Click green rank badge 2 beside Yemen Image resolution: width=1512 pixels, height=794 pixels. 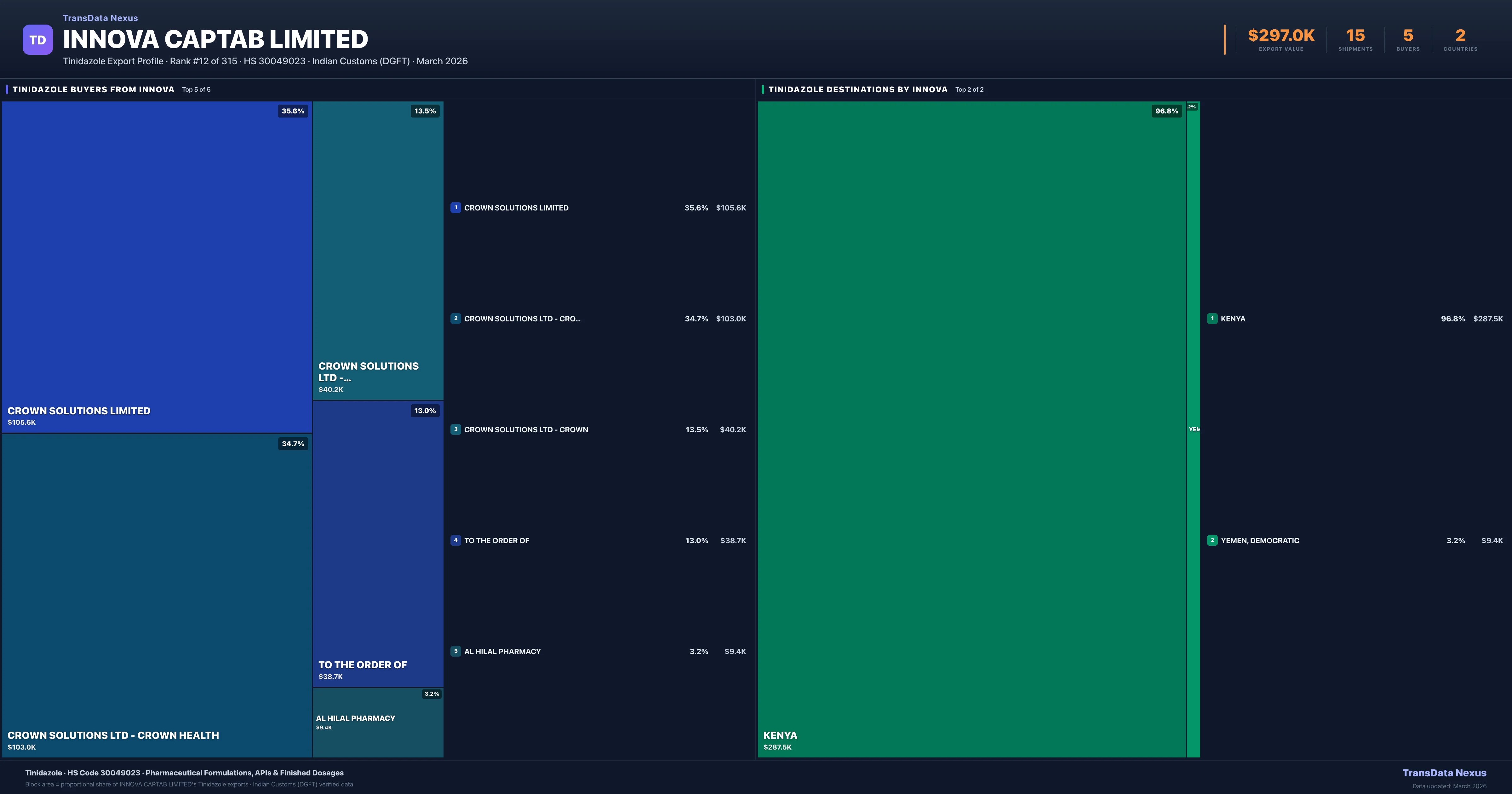pyautogui.click(x=1212, y=540)
